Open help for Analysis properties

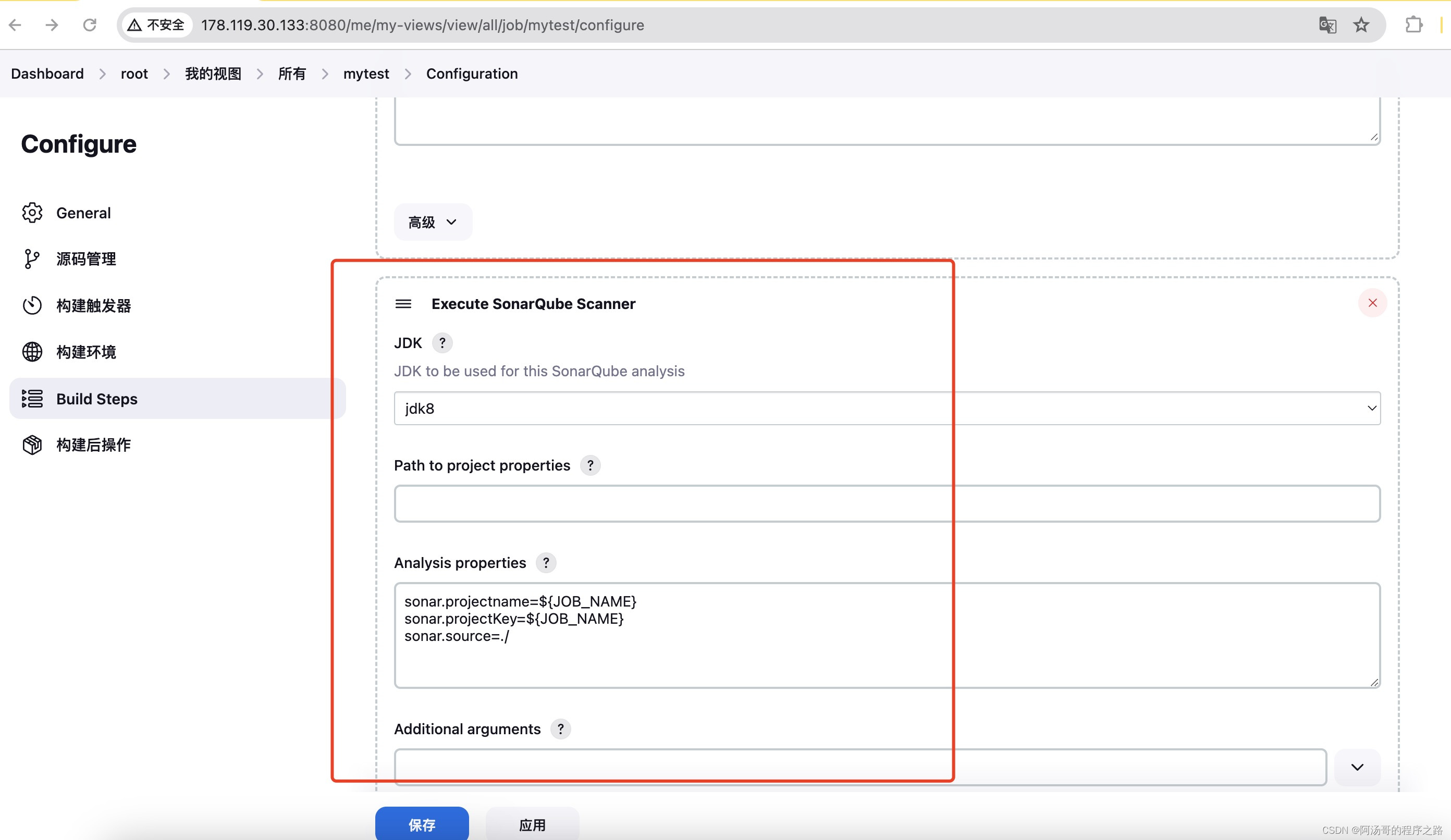(546, 562)
